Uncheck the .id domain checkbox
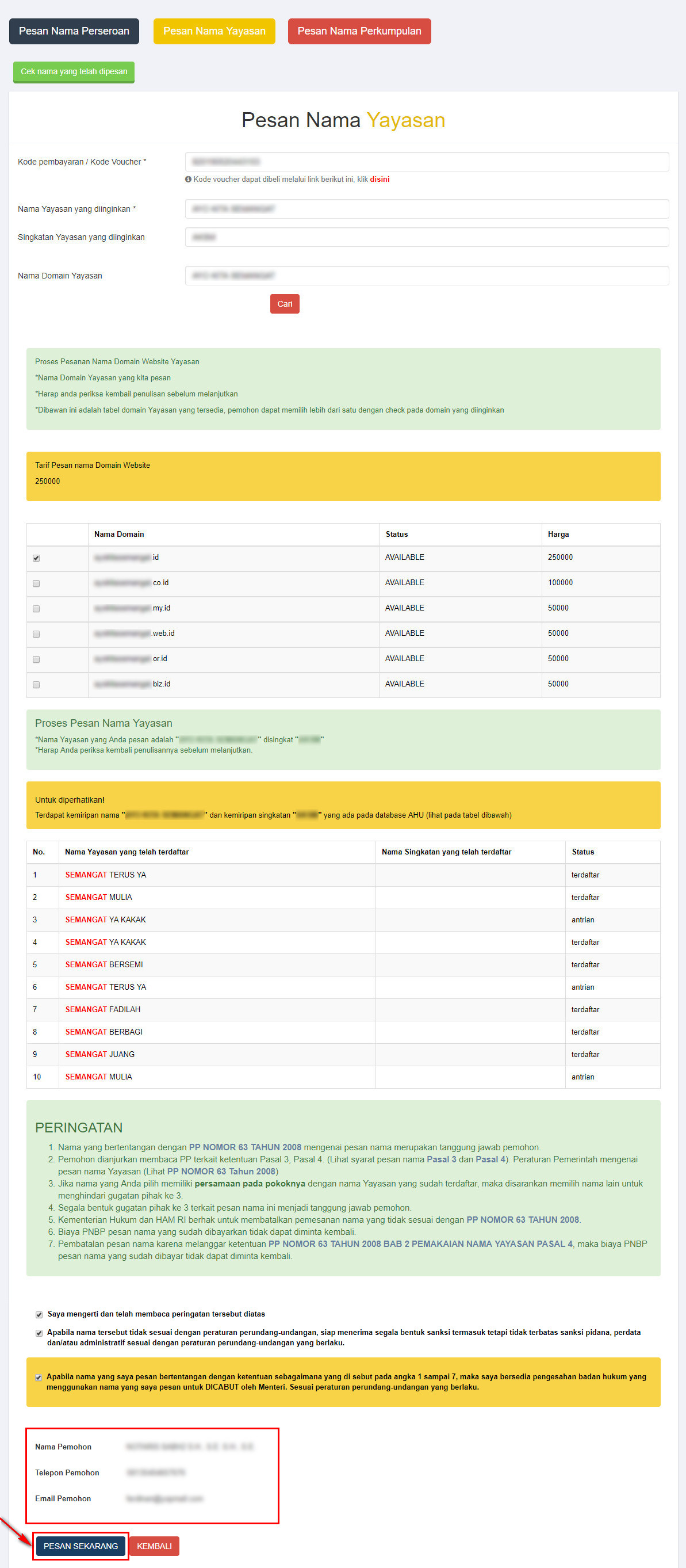 [x=36, y=558]
